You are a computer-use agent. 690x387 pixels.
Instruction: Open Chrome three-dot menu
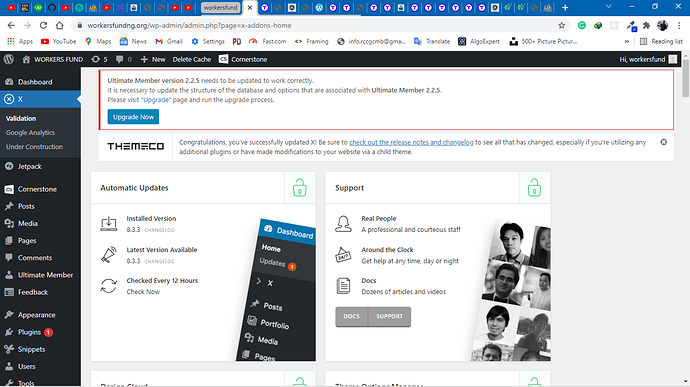click(679, 26)
